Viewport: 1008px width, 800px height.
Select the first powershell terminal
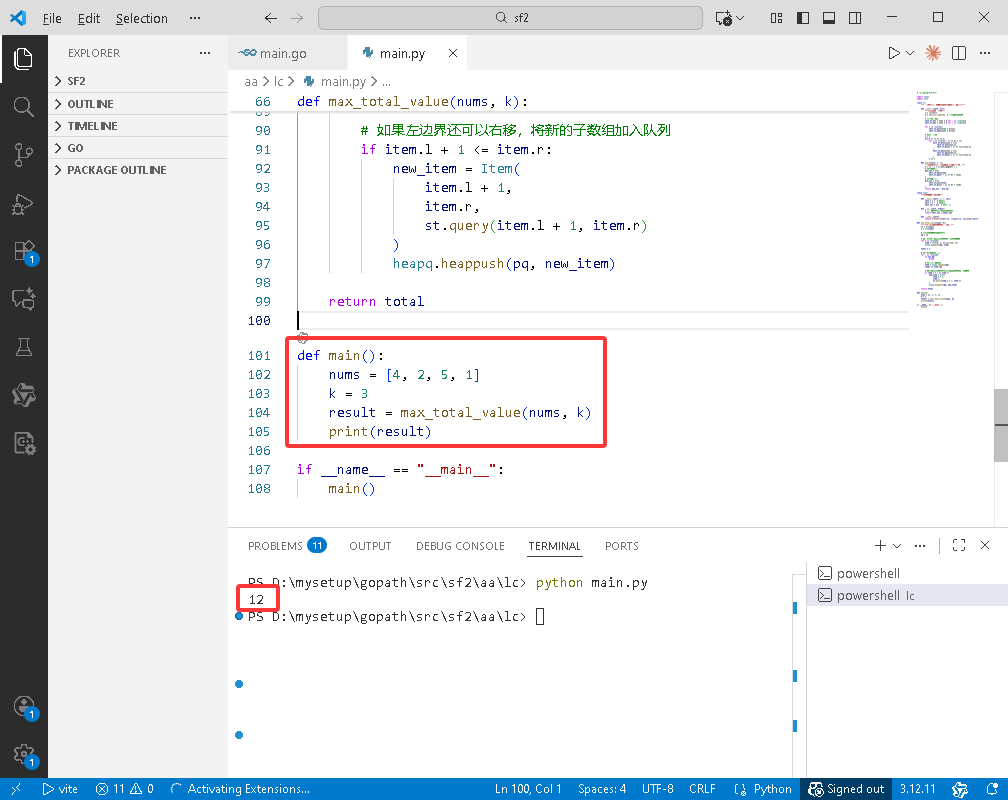(x=907, y=573)
